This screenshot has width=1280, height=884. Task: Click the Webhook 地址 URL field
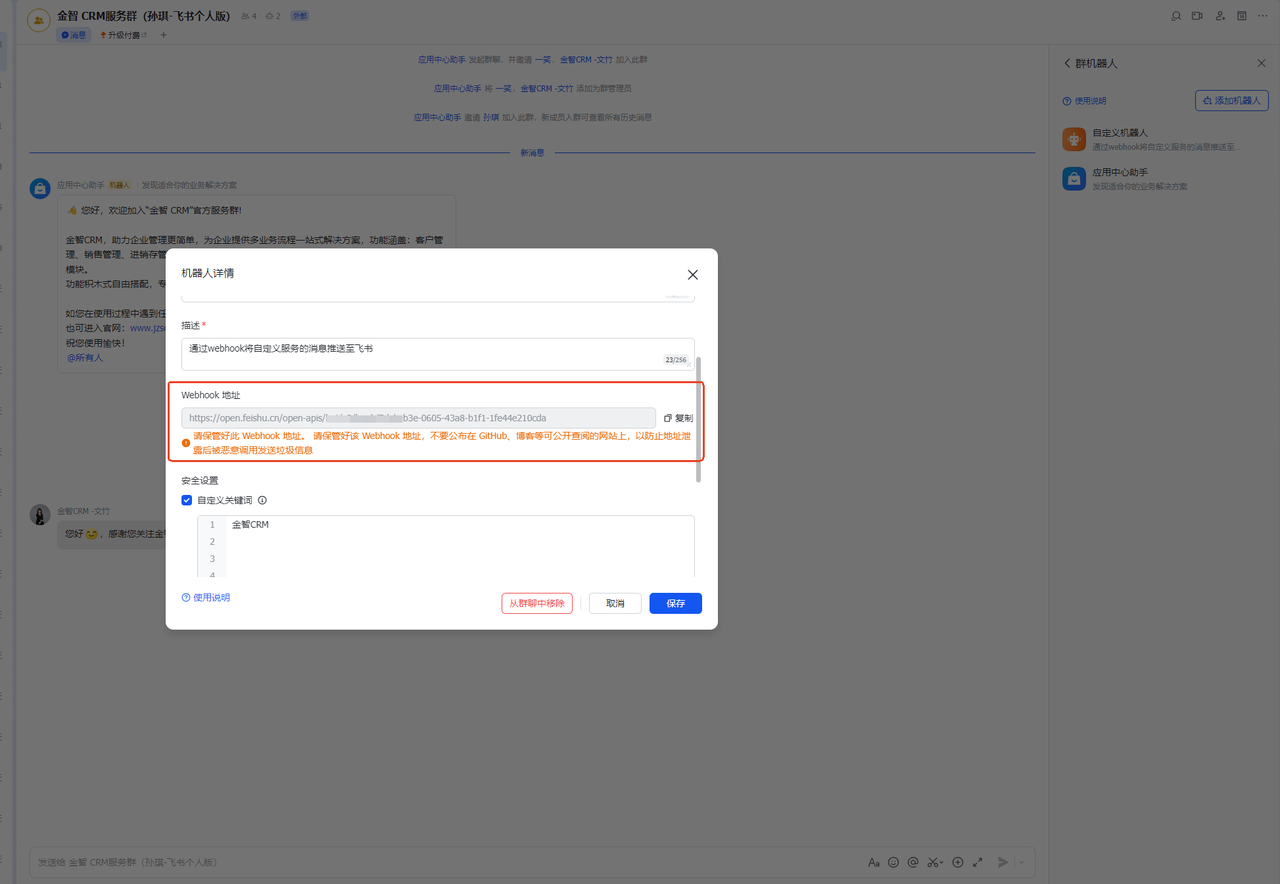[418, 418]
